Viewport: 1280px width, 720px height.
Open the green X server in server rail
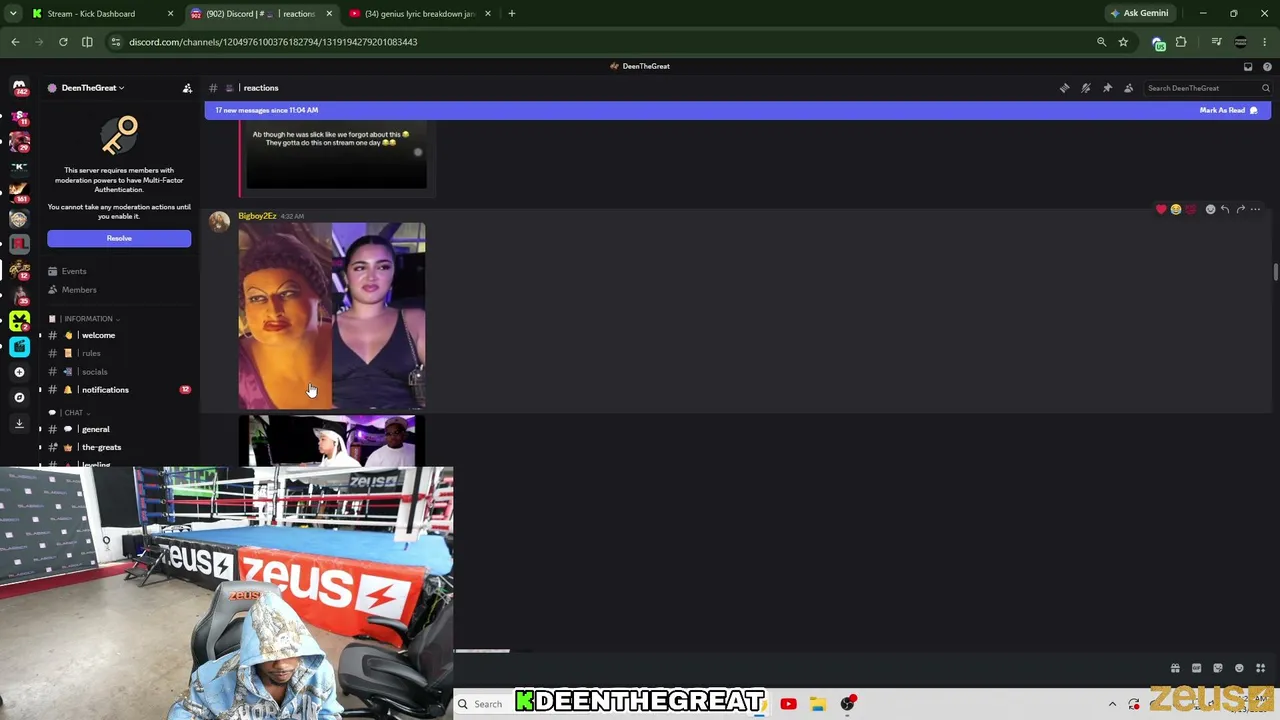coord(19,321)
